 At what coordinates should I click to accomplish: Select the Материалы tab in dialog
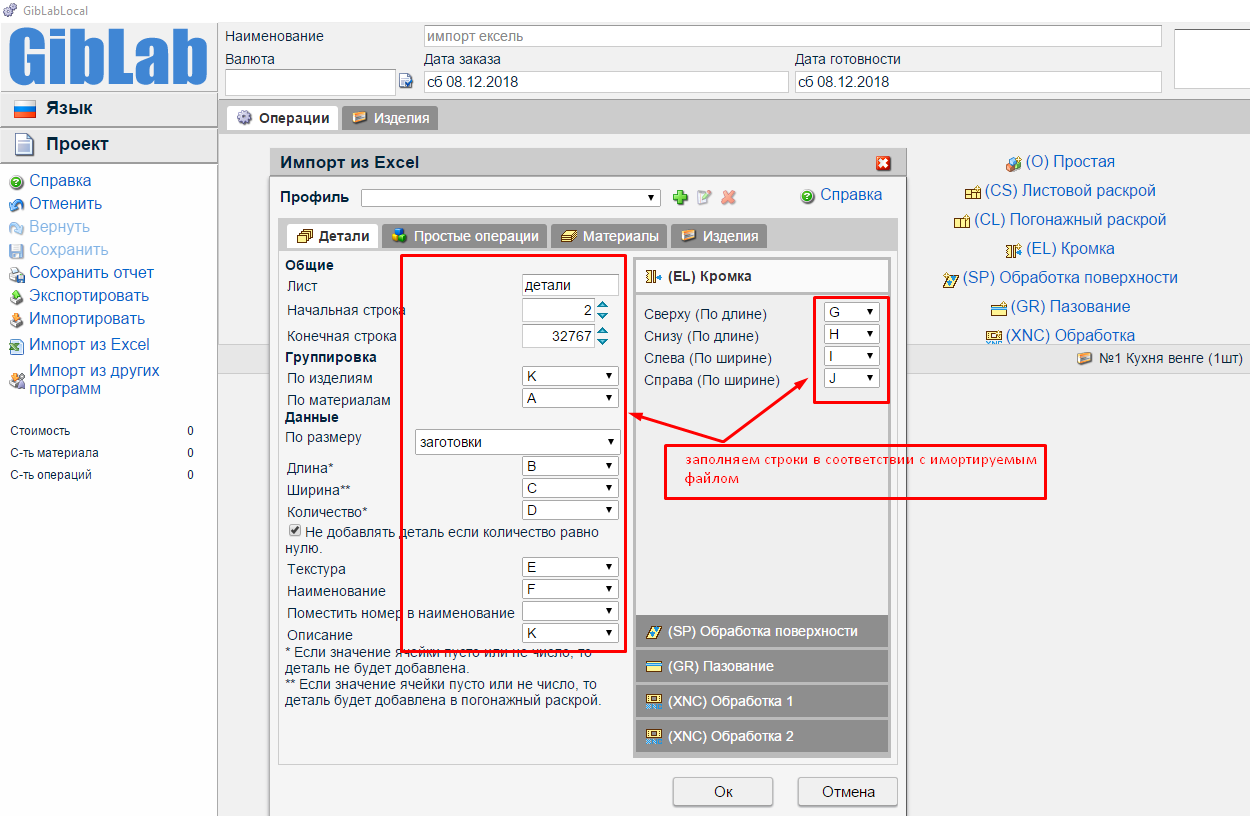(x=609, y=236)
